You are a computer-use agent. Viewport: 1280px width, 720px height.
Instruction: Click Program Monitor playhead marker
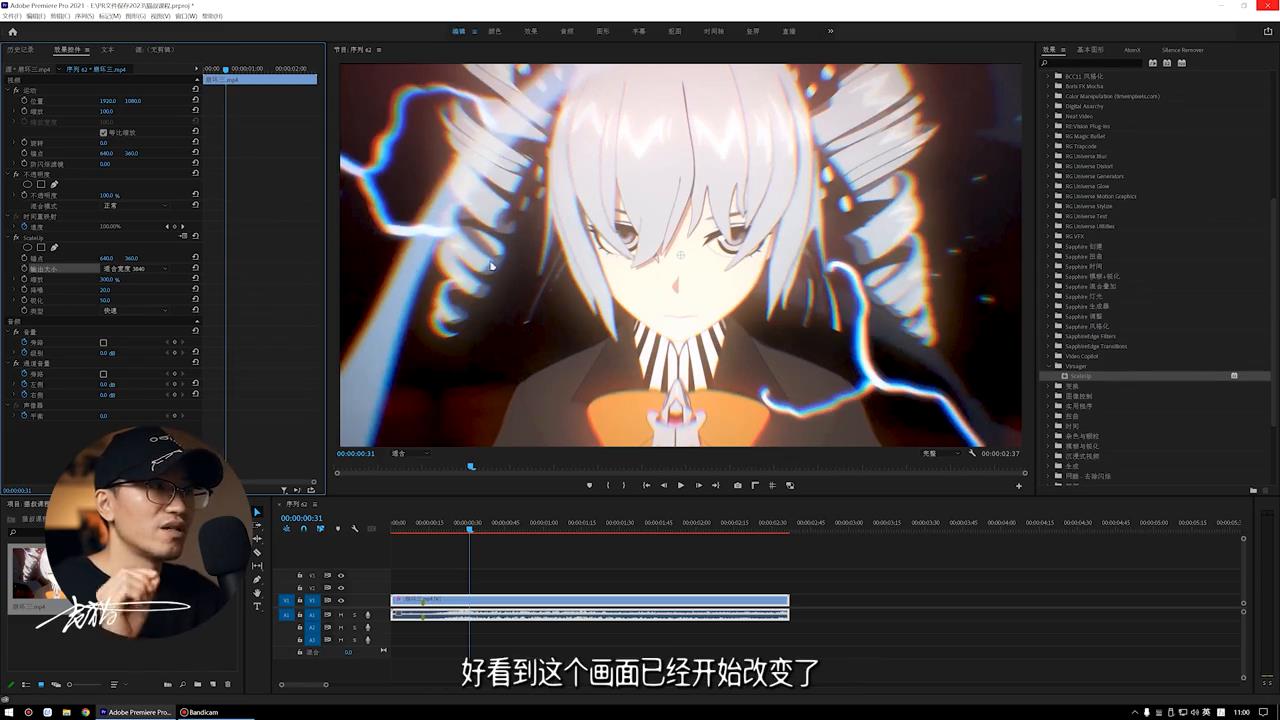coord(471,466)
